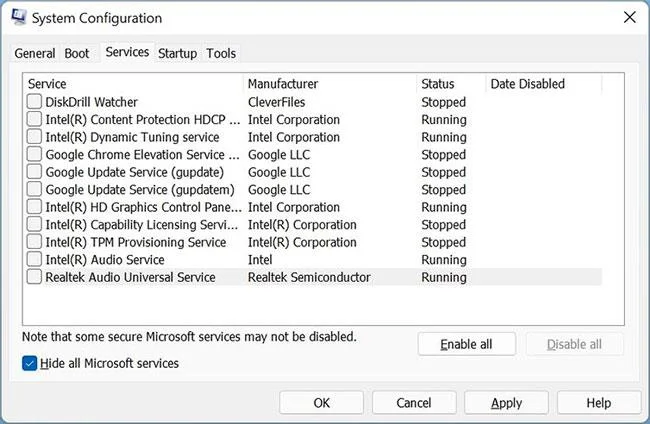The width and height of the screenshot is (650, 424).
Task: Apply changes with the Apply button
Action: tap(507, 402)
